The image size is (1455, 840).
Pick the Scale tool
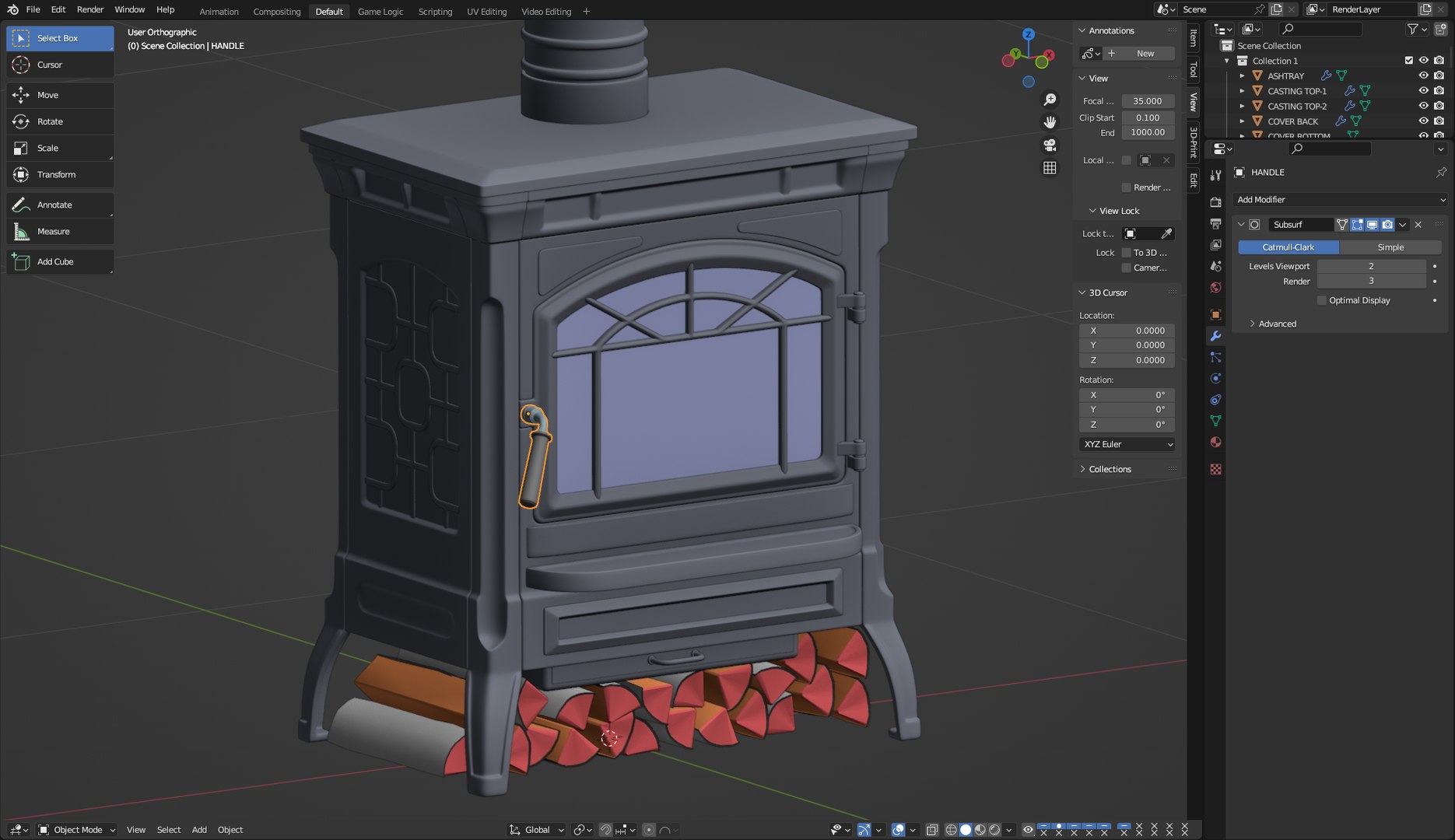pos(60,148)
